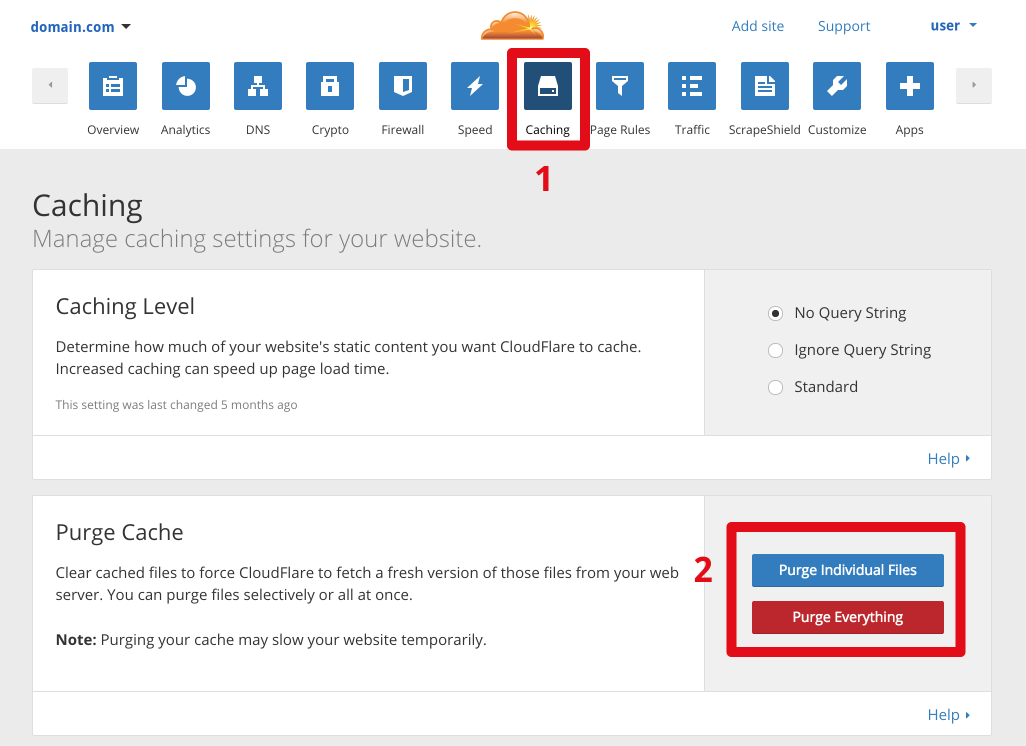Open the DNS network icon
Image resolution: width=1026 pixels, height=746 pixels.
[x=258, y=86]
